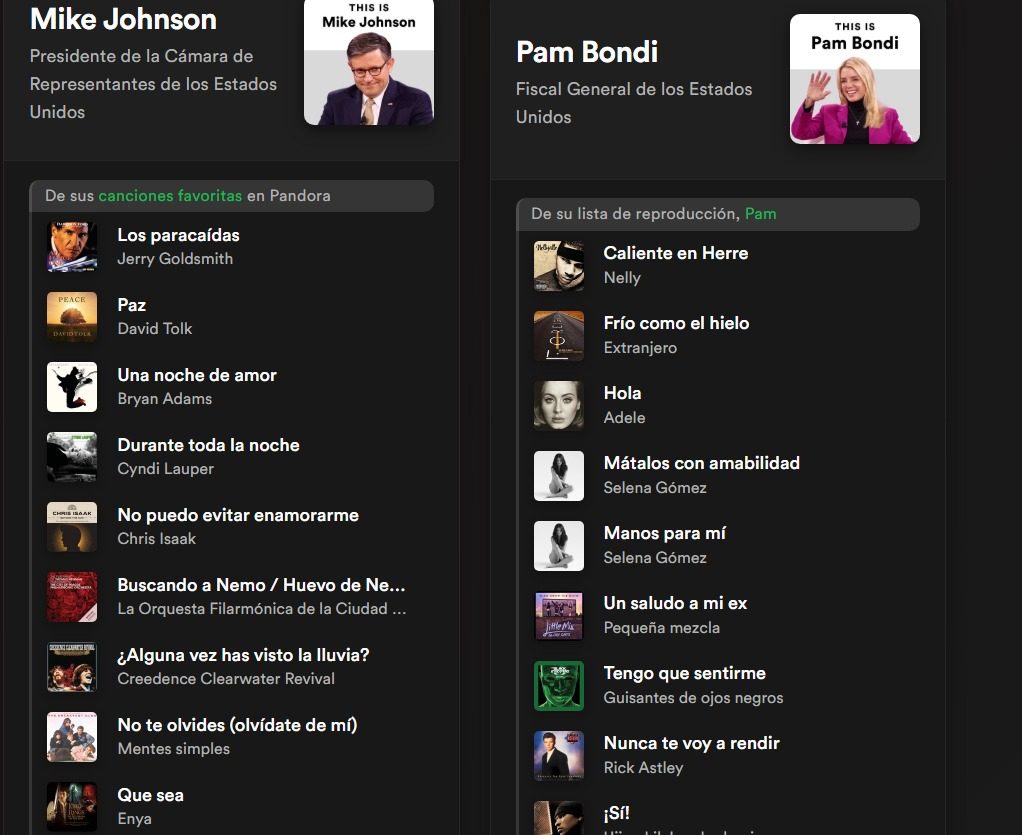Select Adele's album cover next to Hola

coord(559,405)
